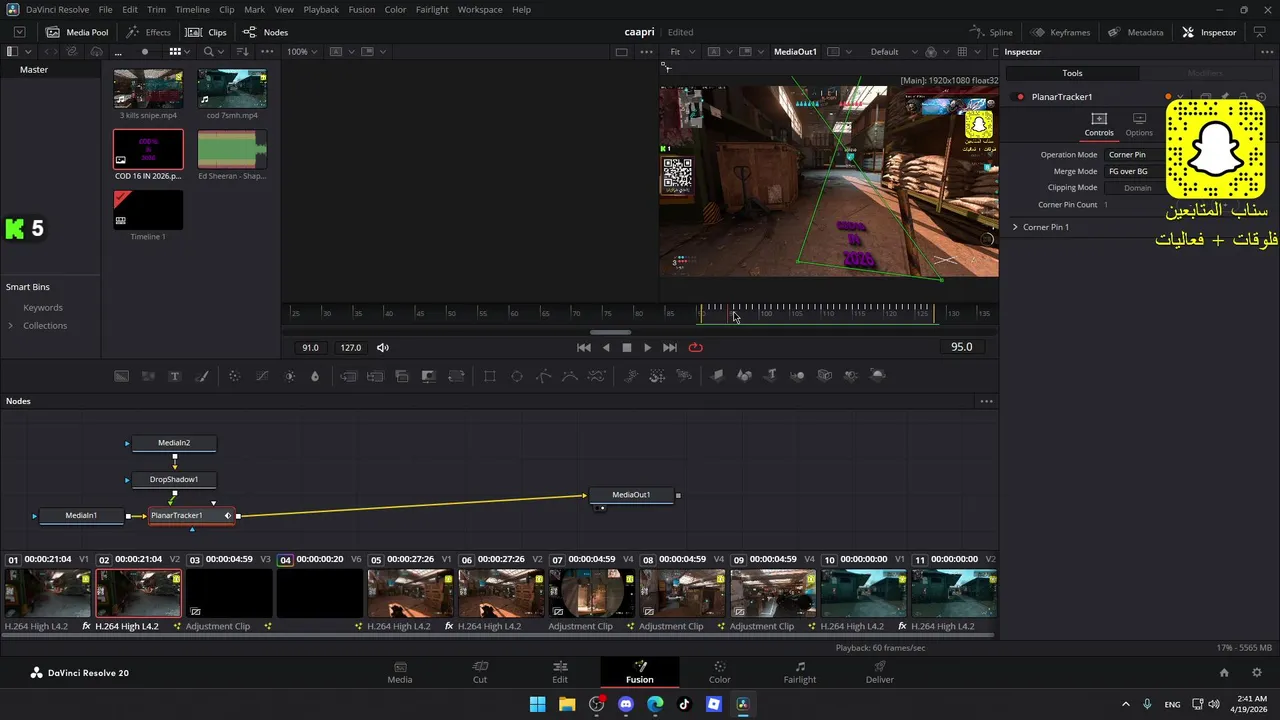Select the DropShadow1 node
1280x720 pixels.
tap(174, 480)
